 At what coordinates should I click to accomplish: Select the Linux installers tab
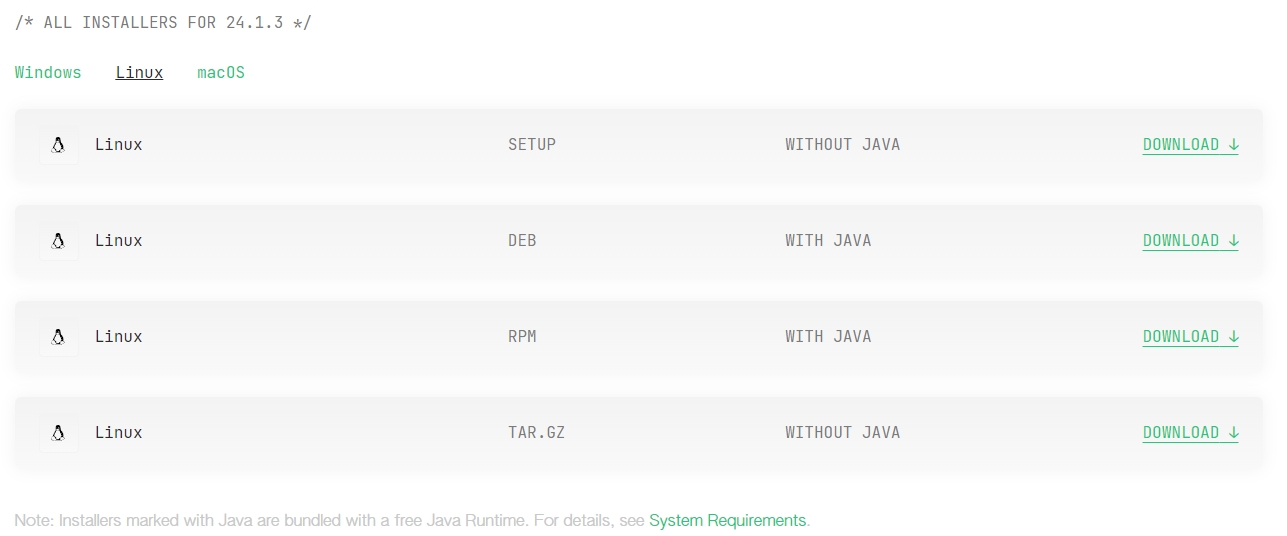(139, 73)
